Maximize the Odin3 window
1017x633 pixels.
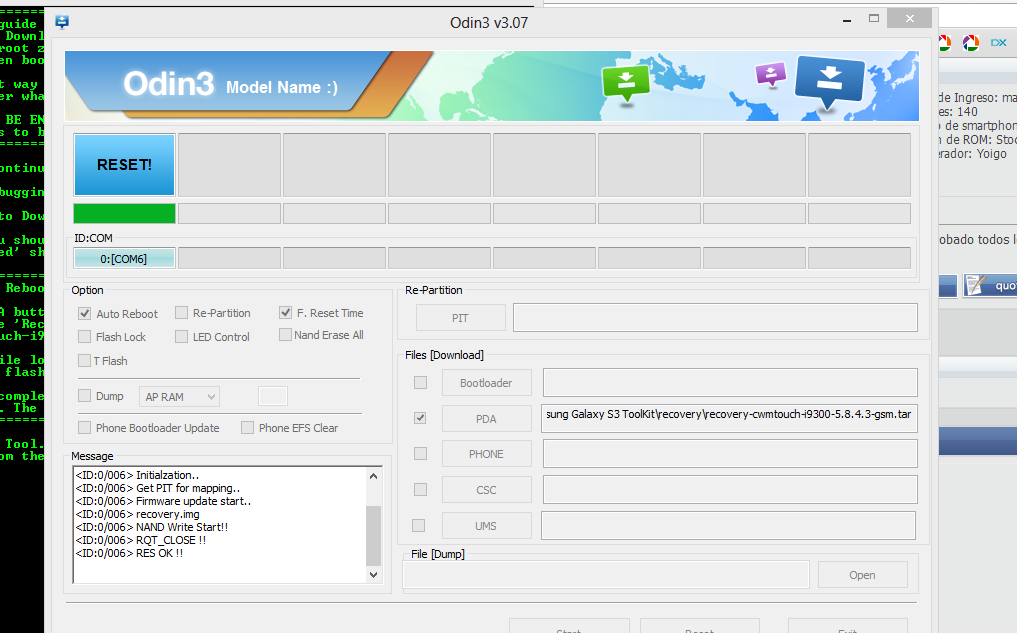(874, 19)
